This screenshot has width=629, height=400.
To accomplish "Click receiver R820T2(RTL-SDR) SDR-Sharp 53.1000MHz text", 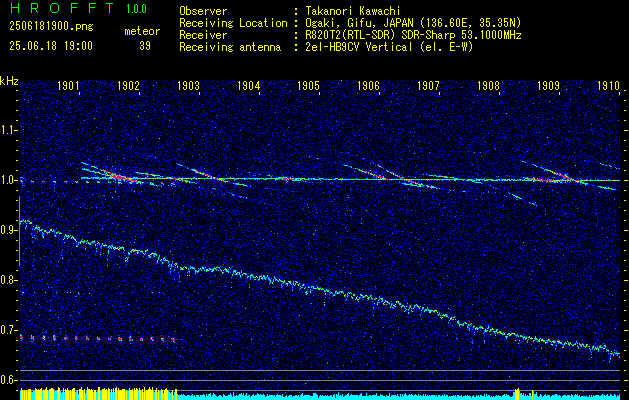I will click(x=413, y=35).
